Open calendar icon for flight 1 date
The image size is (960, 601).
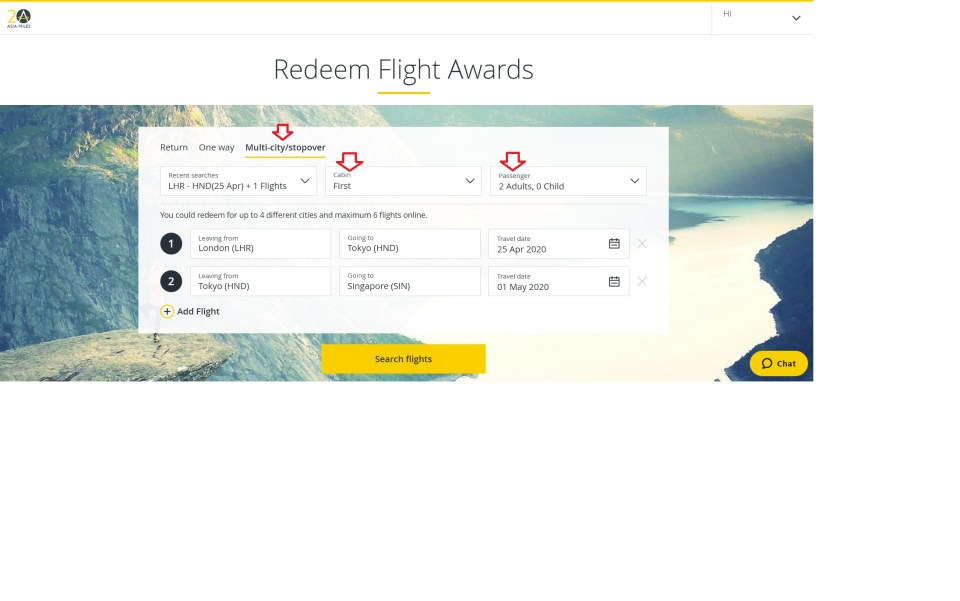614,244
